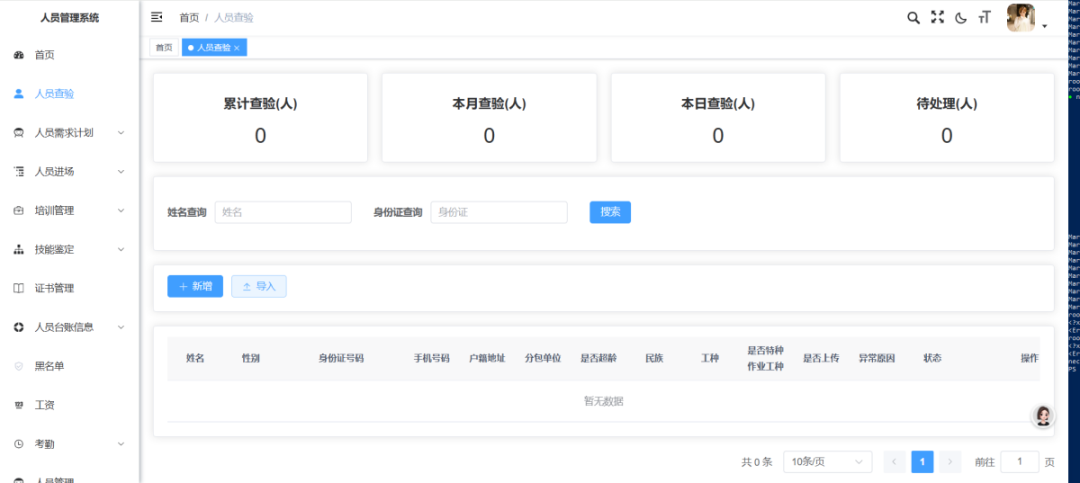Close the 人员查验 tab with its x
Screen dimensions: 1080x483
pyautogui.click(x=236, y=48)
